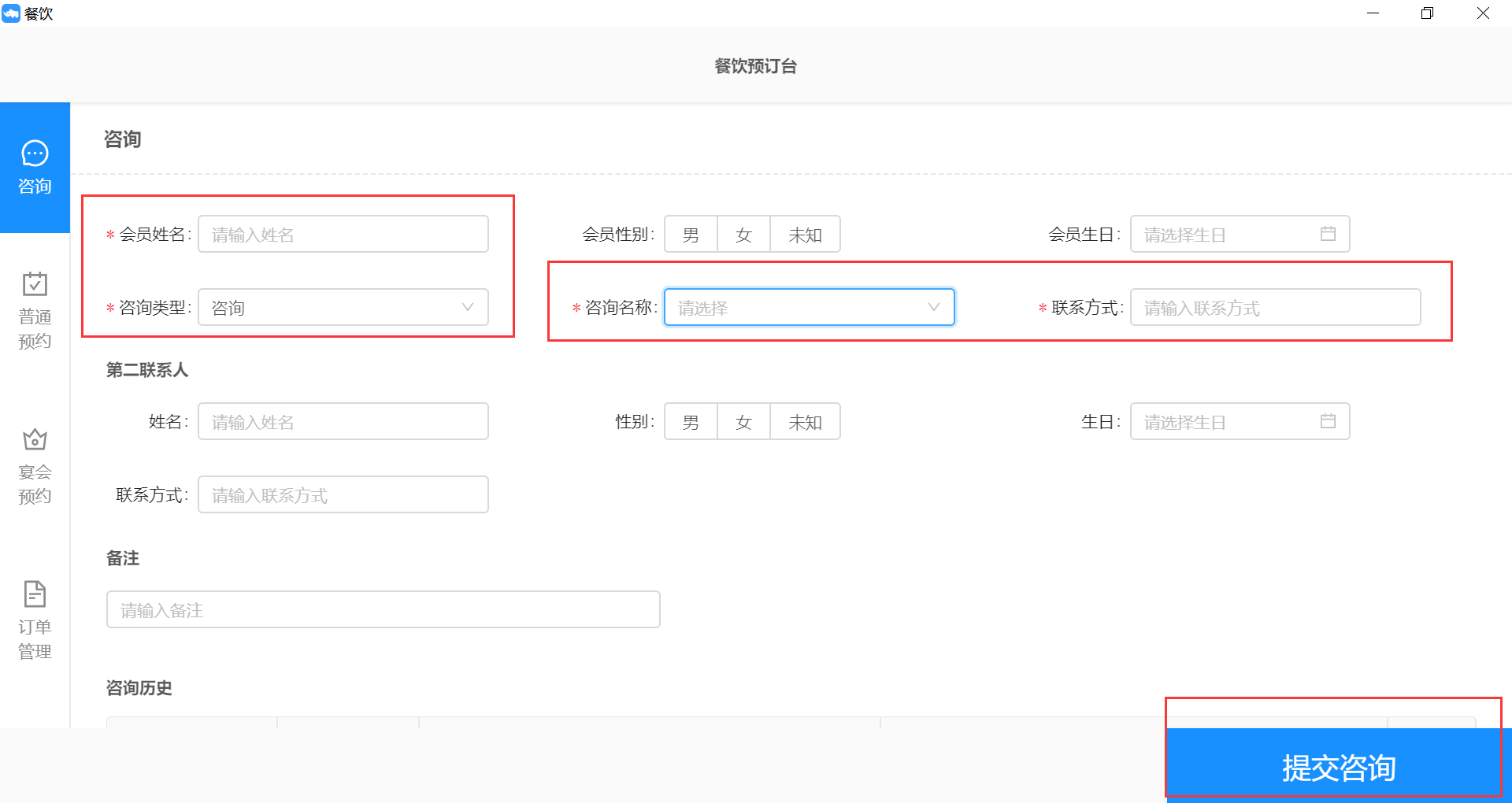The width and height of the screenshot is (1512, 803).
Task: Click the 餐饮 app logo in title bar
Action: [11, 13]
